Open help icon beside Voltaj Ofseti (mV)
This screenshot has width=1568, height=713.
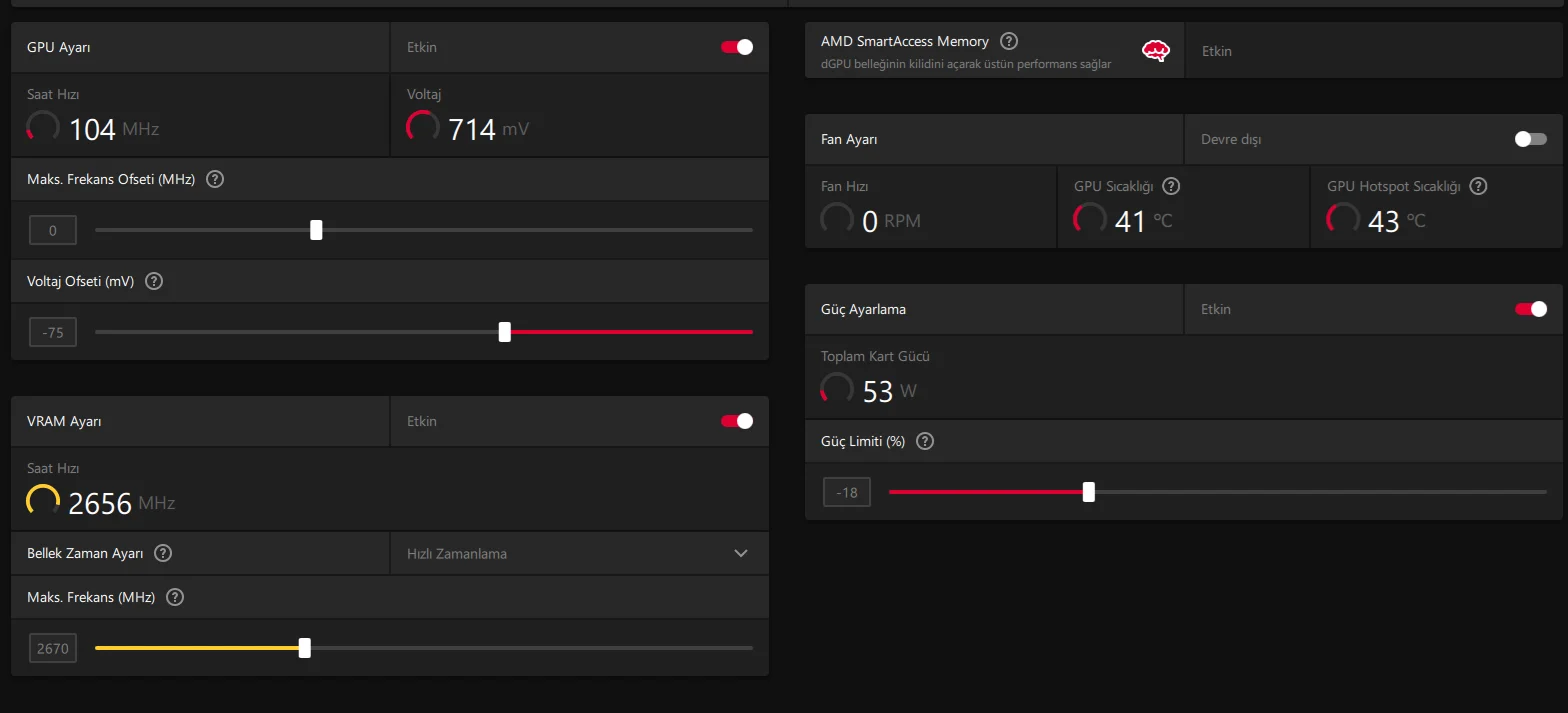tap(154, 281)
